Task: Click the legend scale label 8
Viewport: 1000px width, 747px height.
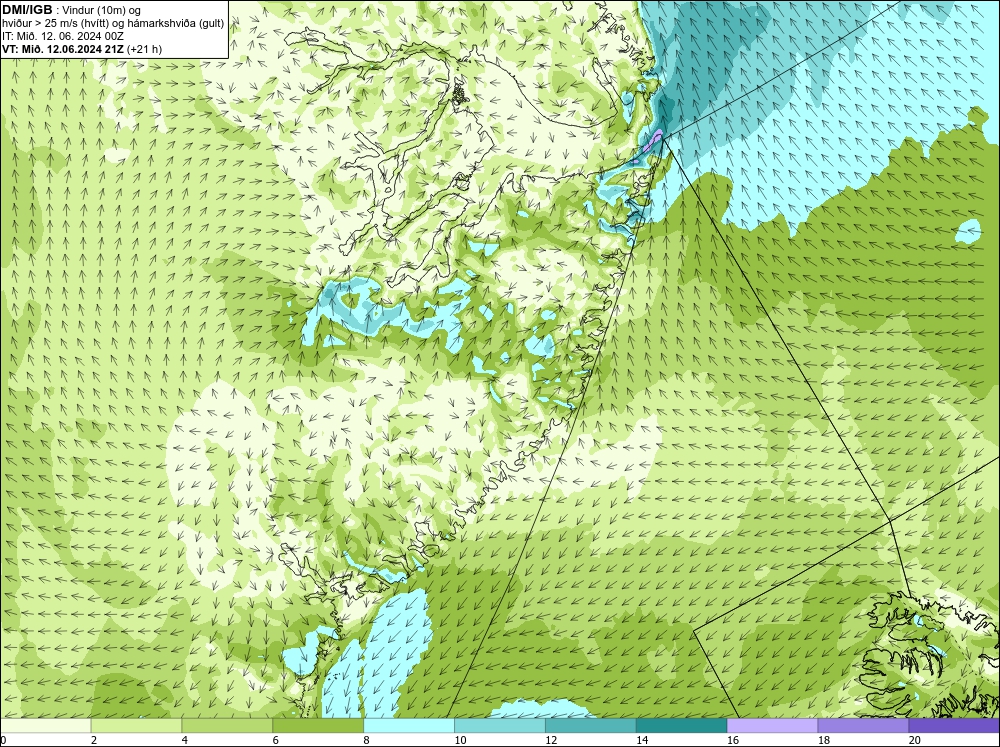Action: 367,740
